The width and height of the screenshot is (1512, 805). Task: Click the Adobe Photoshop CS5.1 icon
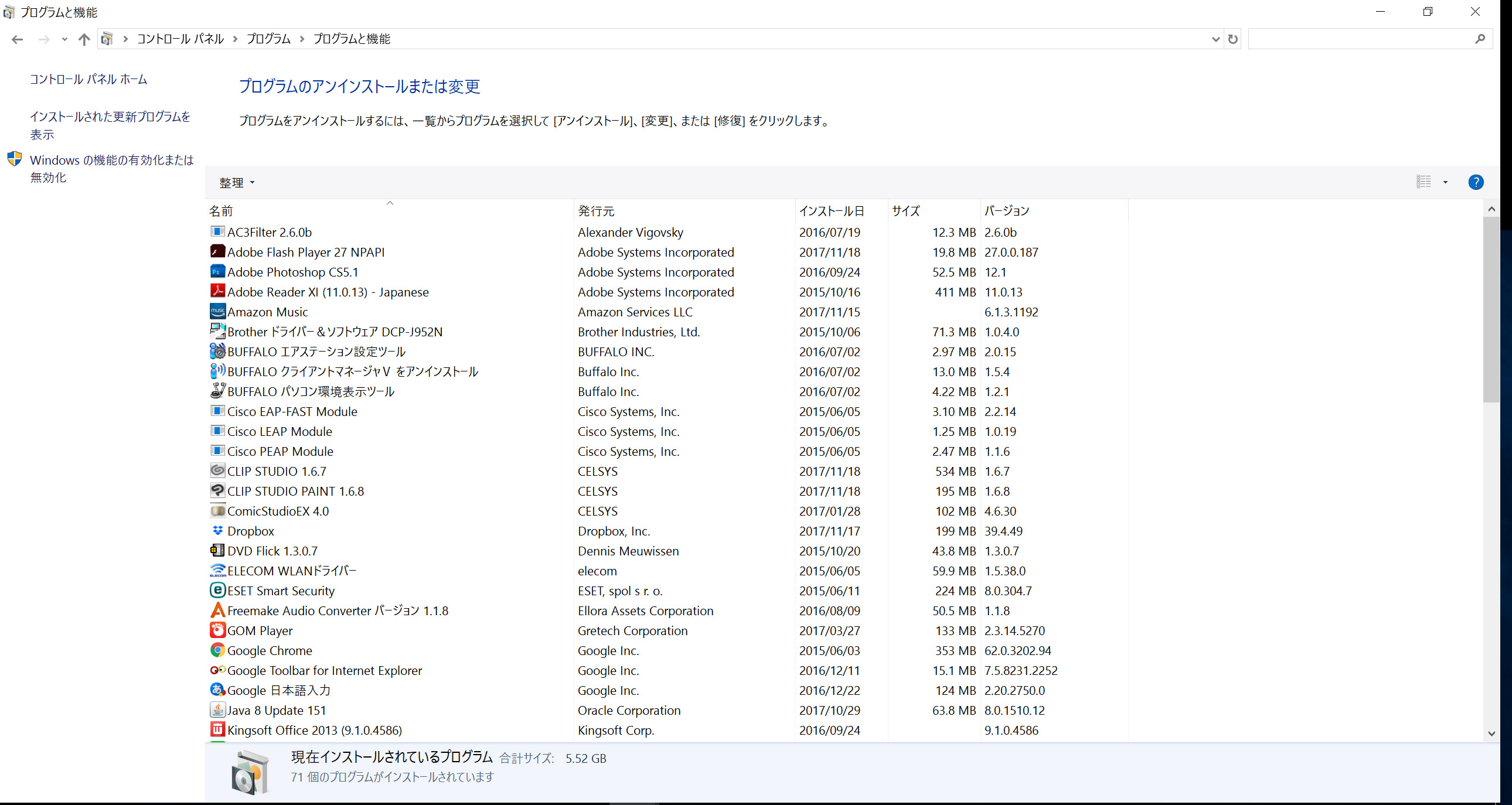tap(217, 272)
